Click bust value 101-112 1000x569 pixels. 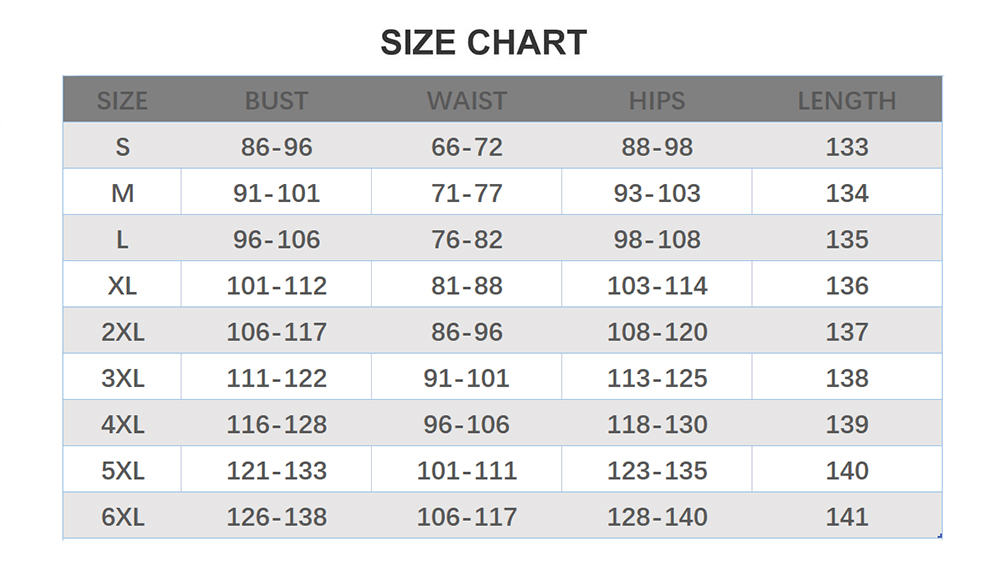click(276, 286)
